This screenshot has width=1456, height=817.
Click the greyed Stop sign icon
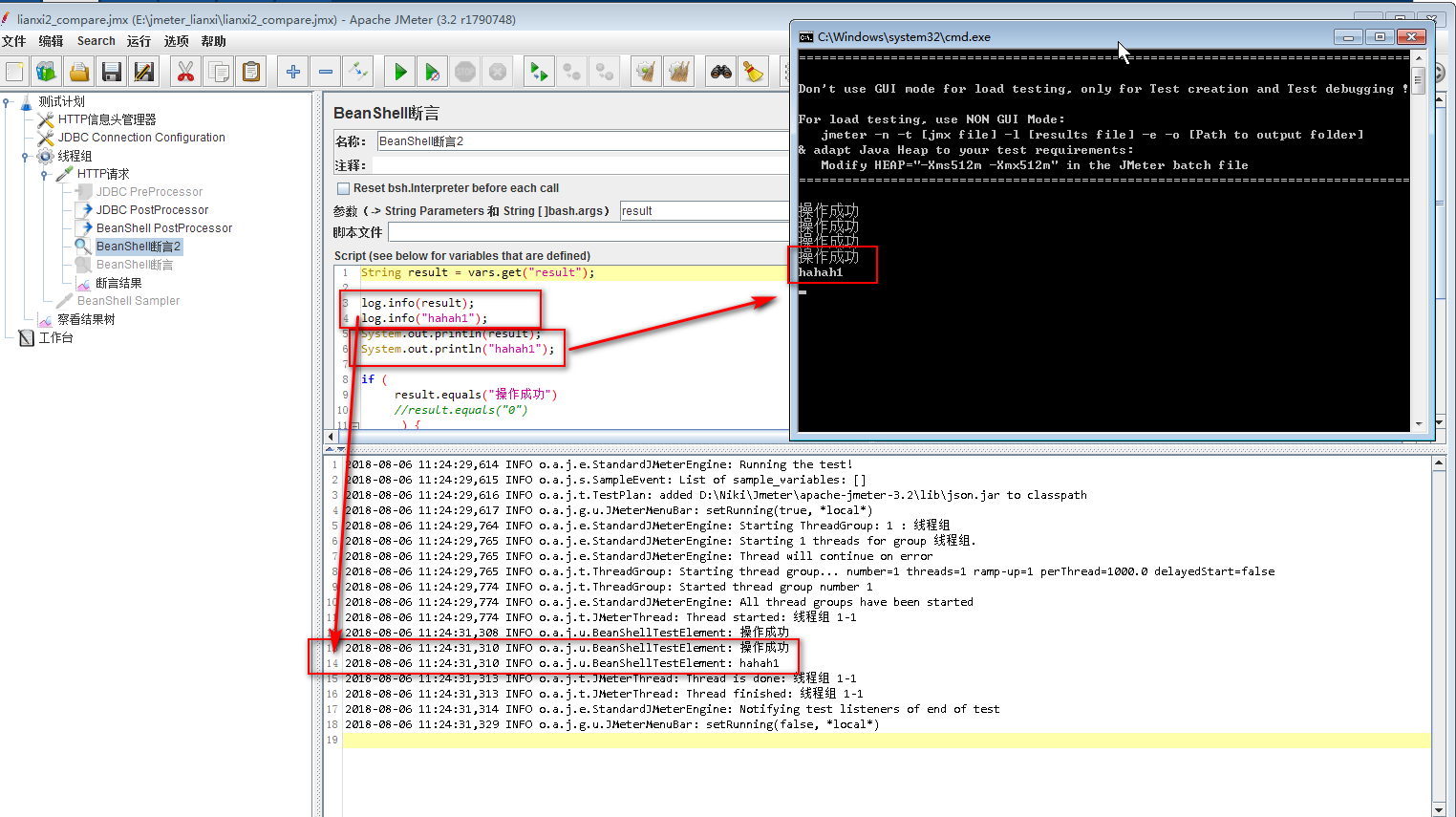click(x=465, y=72)
